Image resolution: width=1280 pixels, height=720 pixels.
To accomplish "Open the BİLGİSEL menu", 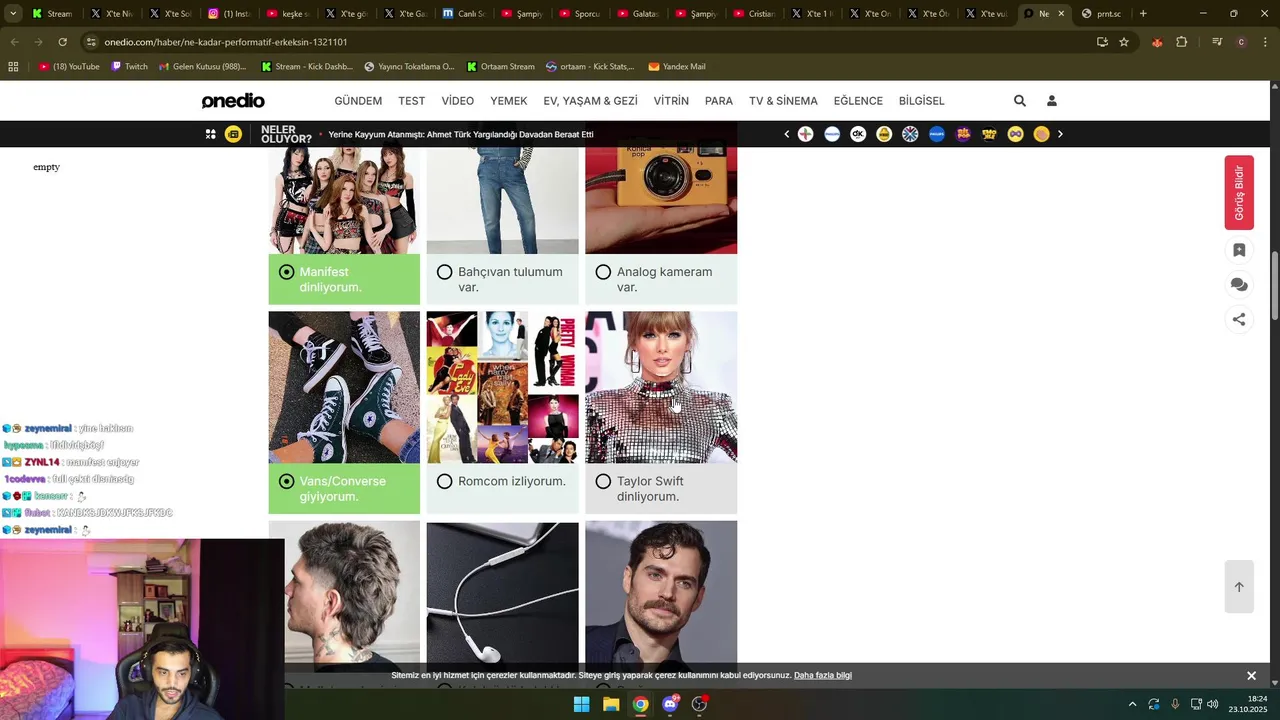I will 922,101.
